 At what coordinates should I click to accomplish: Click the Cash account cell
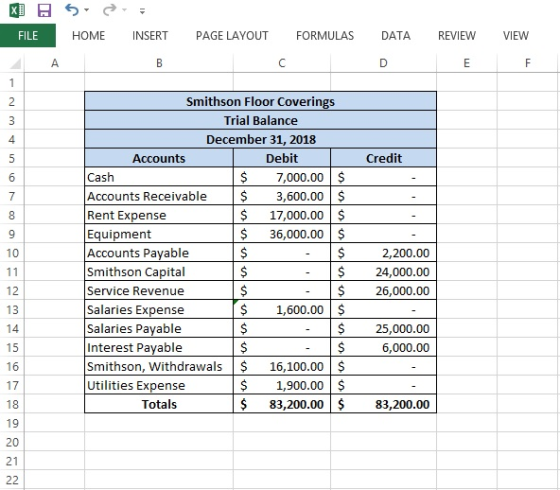tap(159, 177)
